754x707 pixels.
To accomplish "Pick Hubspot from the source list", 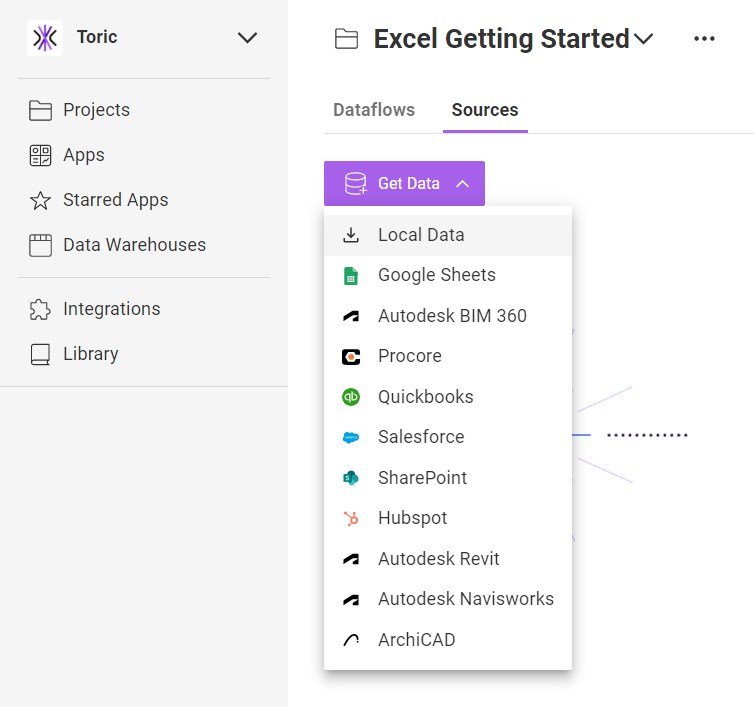I will click(412, 518).
